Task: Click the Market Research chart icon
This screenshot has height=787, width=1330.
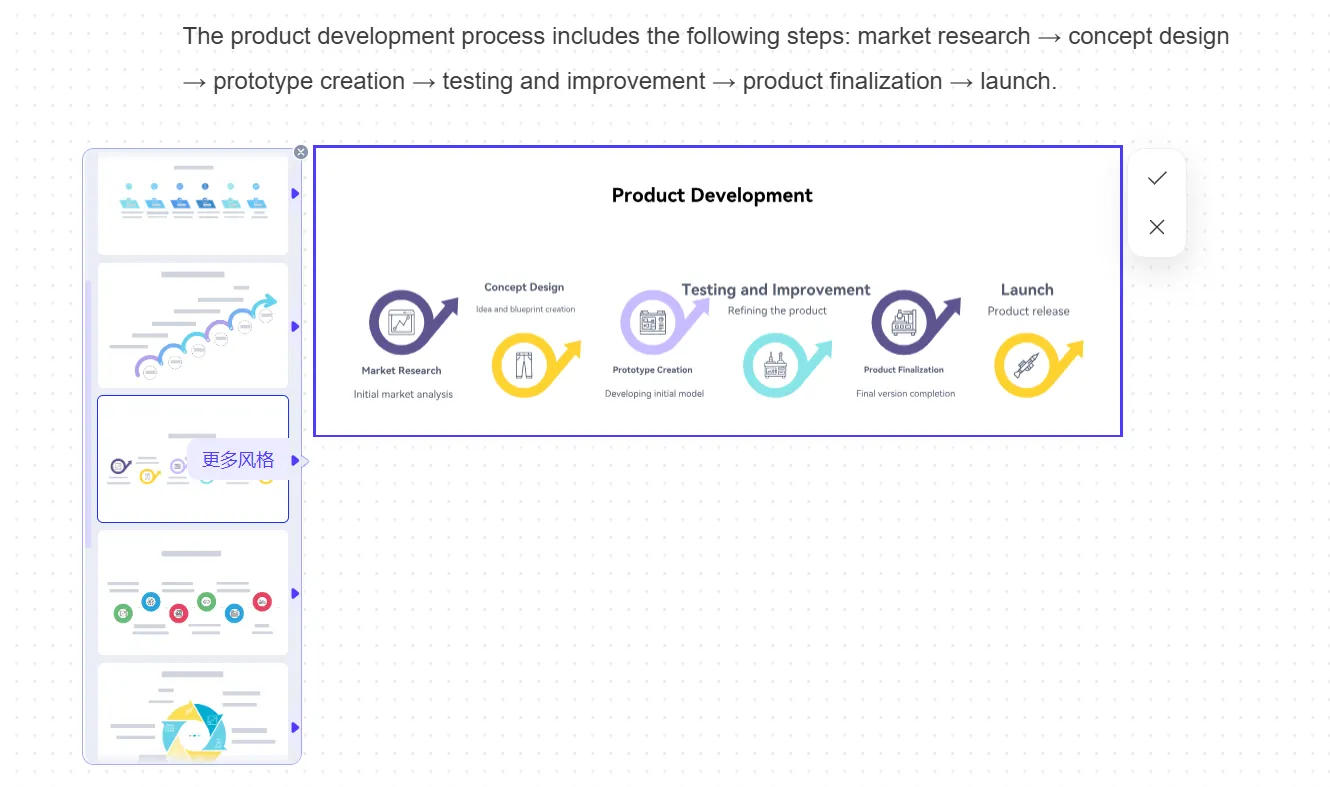Action: pyautogui.click(x=401, y=323)
